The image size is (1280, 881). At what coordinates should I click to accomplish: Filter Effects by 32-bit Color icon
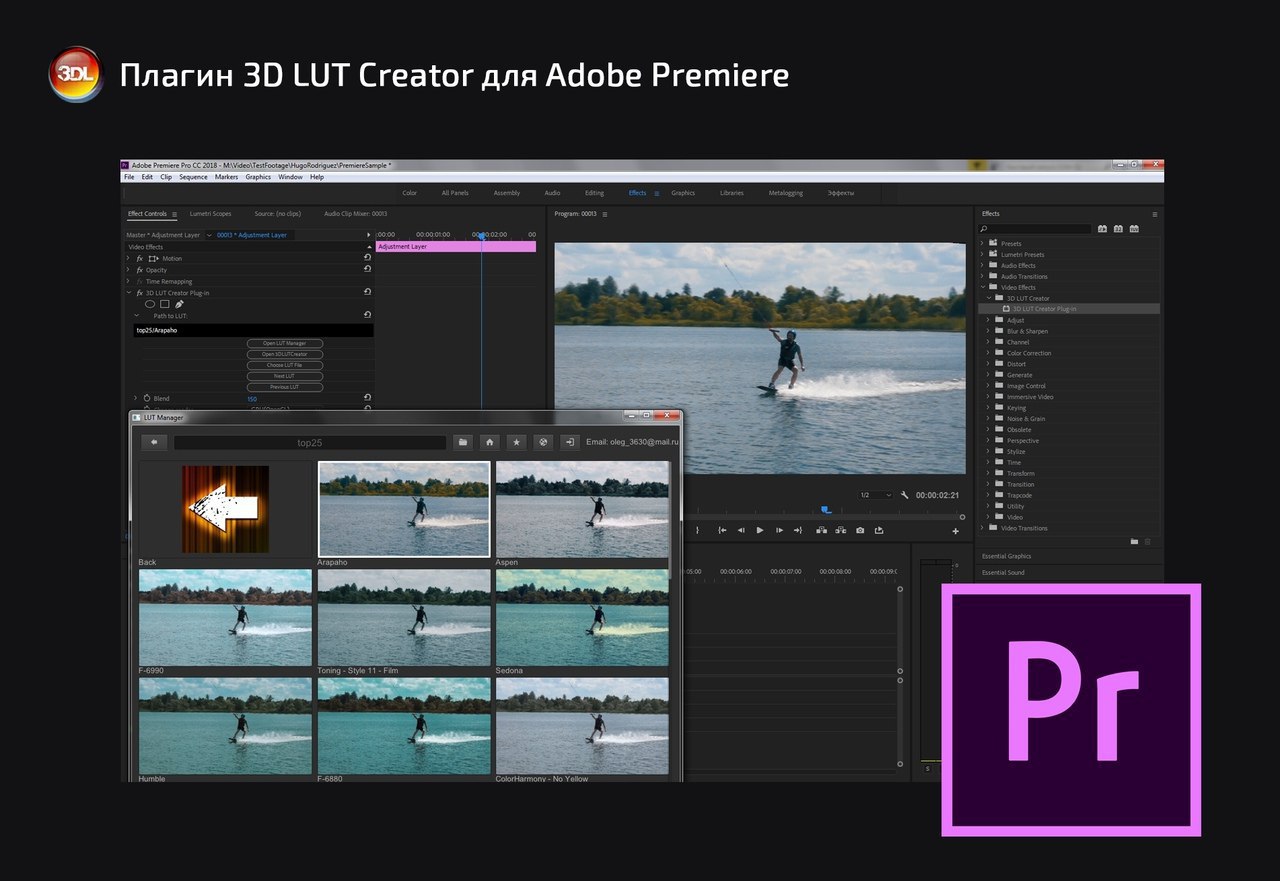coord(1118,229)
